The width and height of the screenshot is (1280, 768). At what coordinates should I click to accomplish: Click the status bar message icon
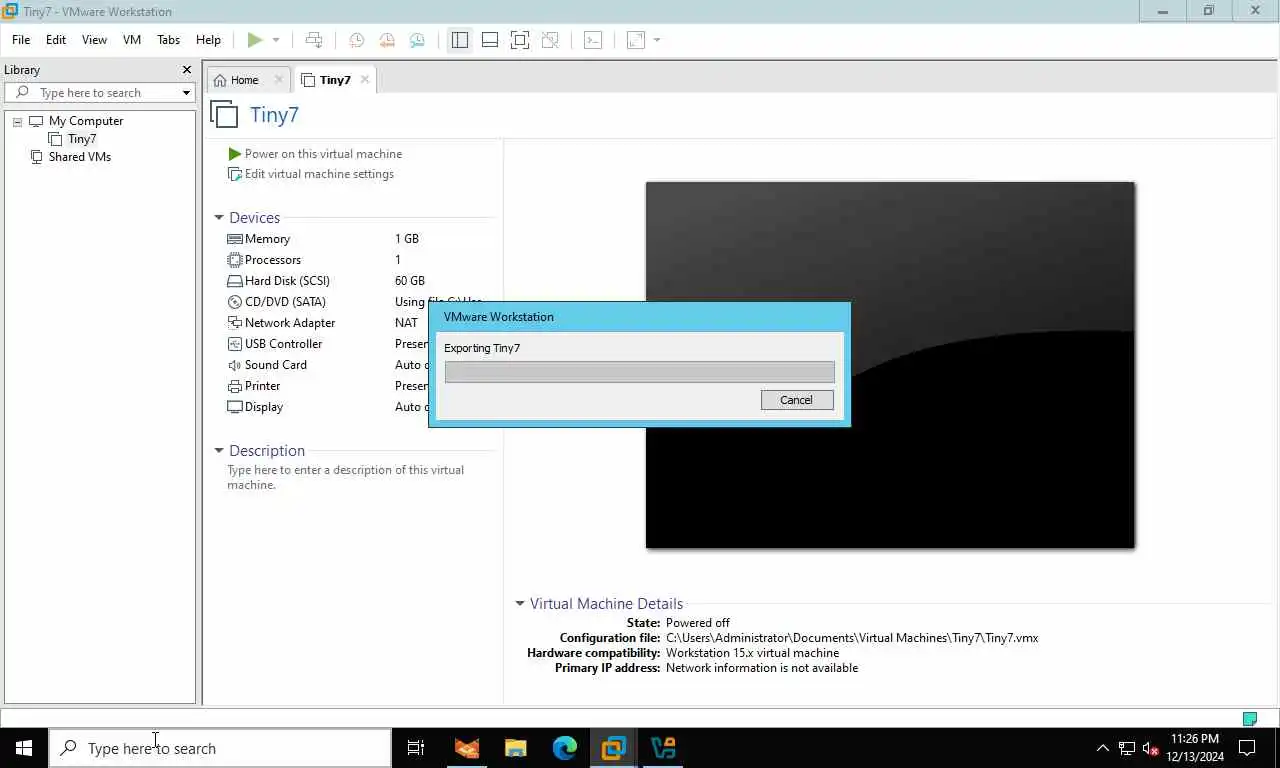click(1250, 718)
